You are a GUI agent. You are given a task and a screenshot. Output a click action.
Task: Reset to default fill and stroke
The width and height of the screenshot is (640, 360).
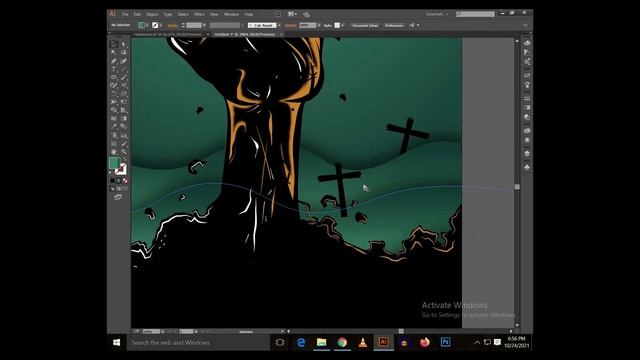110,172
